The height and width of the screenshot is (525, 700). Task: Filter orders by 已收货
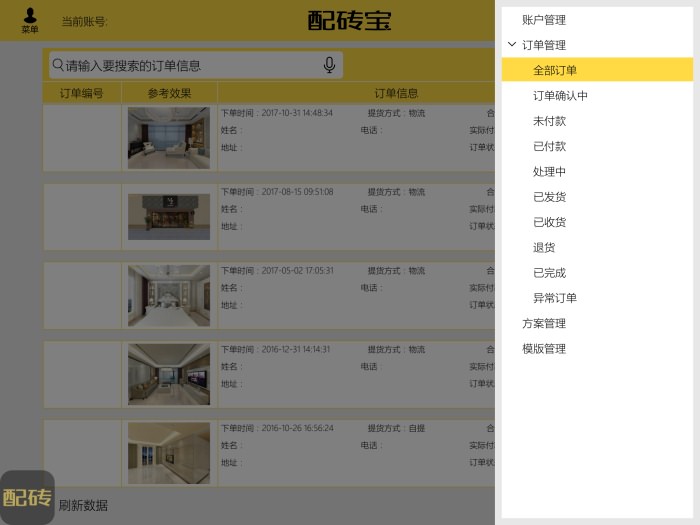point(550,222)
